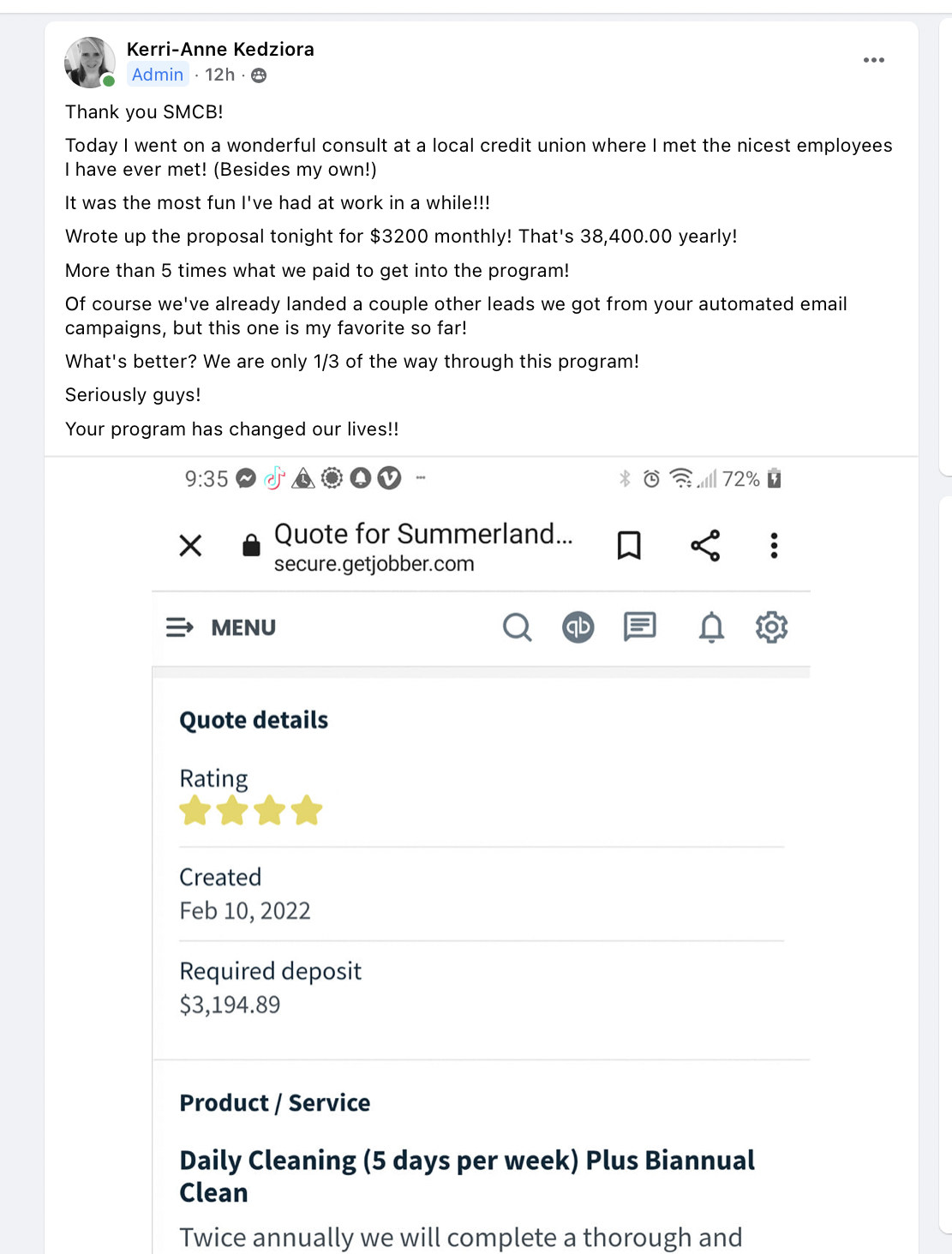Image resolution: width=952 pixels, height=1254 pixels.
Task: Select the first rating star
Action: point(195,810)
